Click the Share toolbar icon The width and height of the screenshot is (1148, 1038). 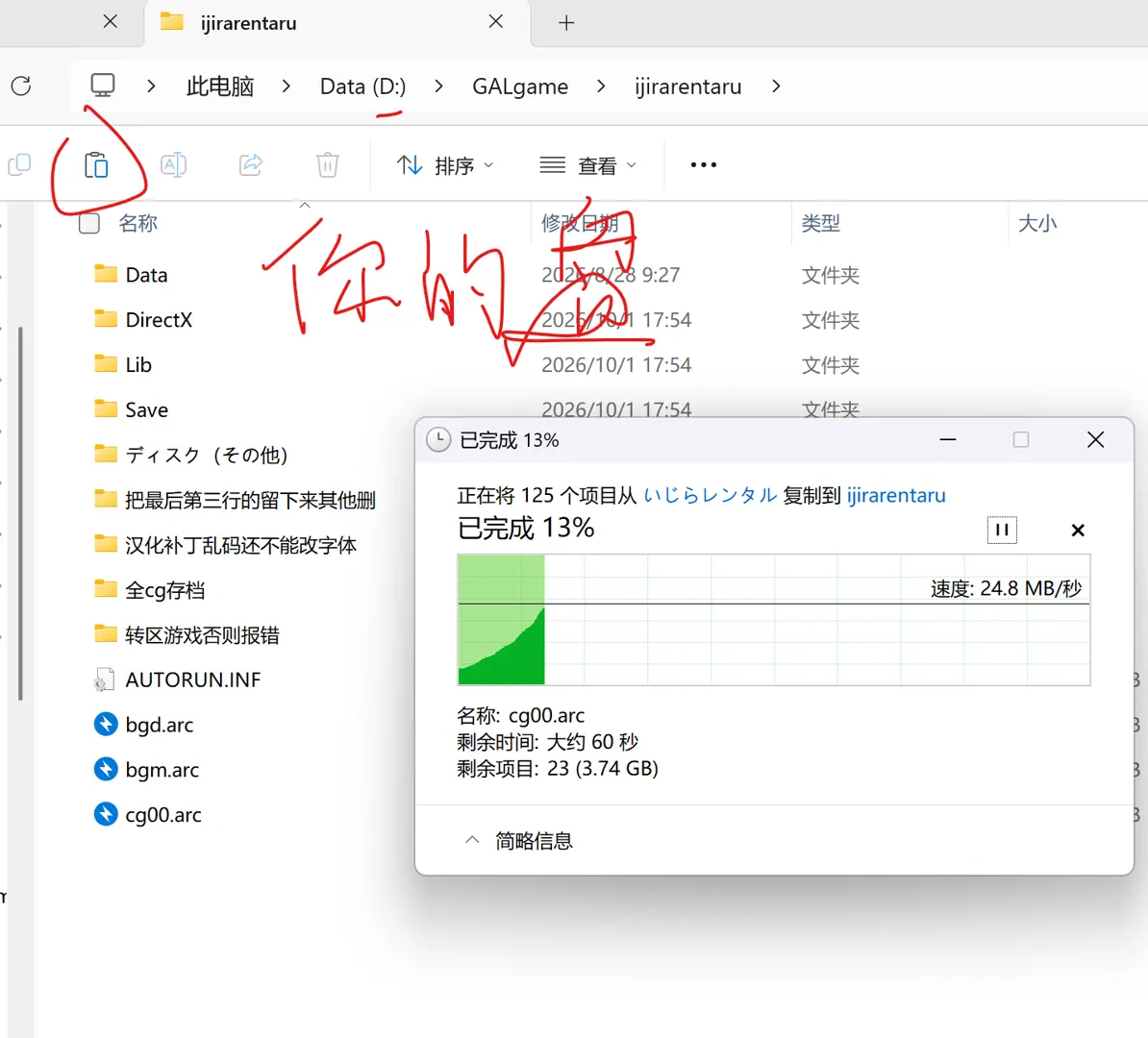point(250,164)
